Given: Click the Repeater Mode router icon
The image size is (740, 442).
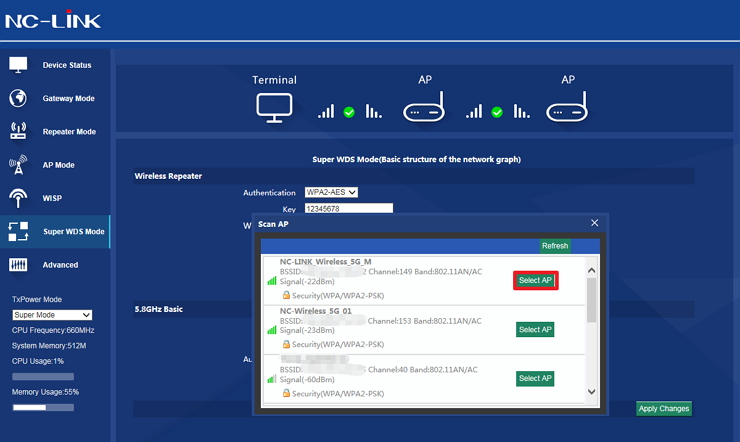Looking at the screenshot, I should [18, 131].
